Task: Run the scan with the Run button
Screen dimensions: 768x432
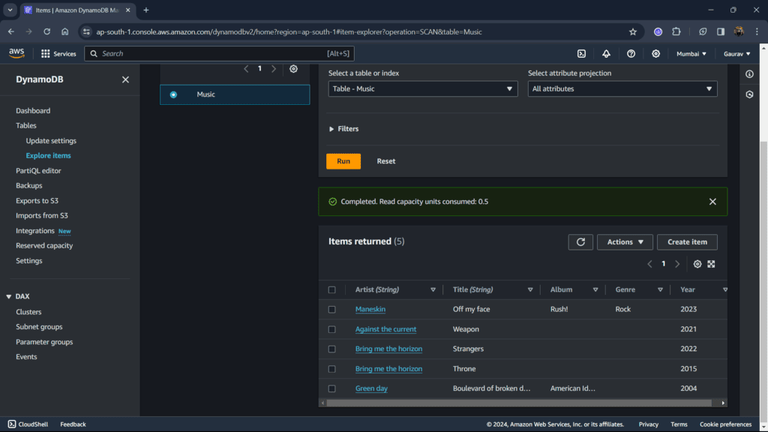Action: 343,161
